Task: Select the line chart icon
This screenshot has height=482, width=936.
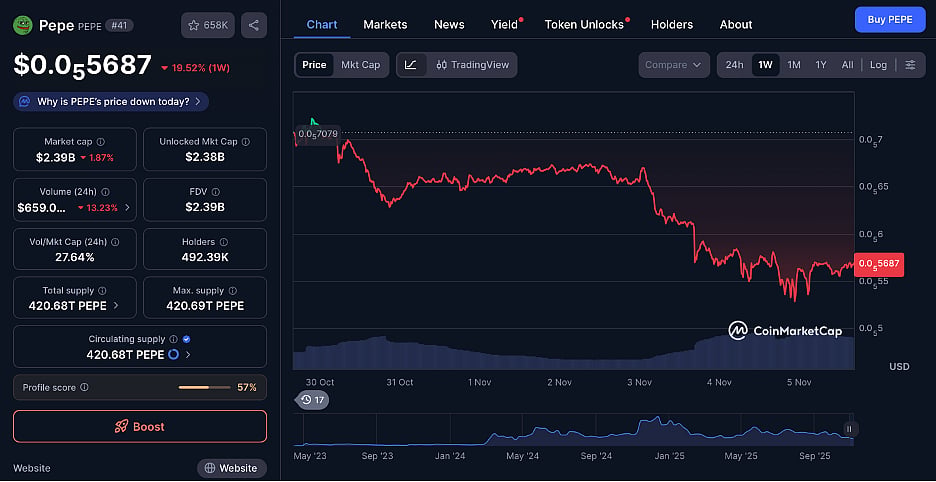Action: click(x=411, y=65)
